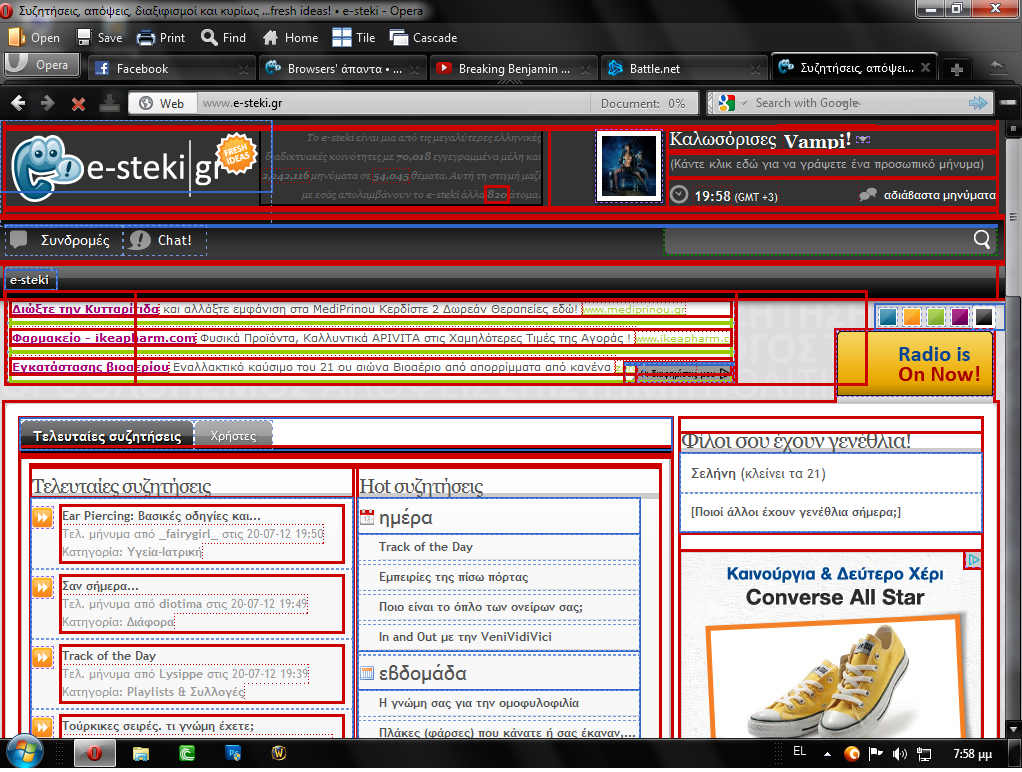Go forward to the next page
The image size is (1022, 772).
point(48,103)
